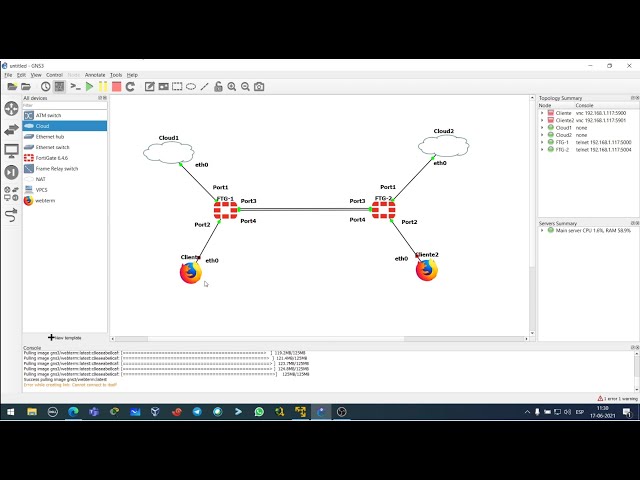640x480 pixels.
Task: Expand the Cloud2 node in Topology Summary
Action: [542, 135]
